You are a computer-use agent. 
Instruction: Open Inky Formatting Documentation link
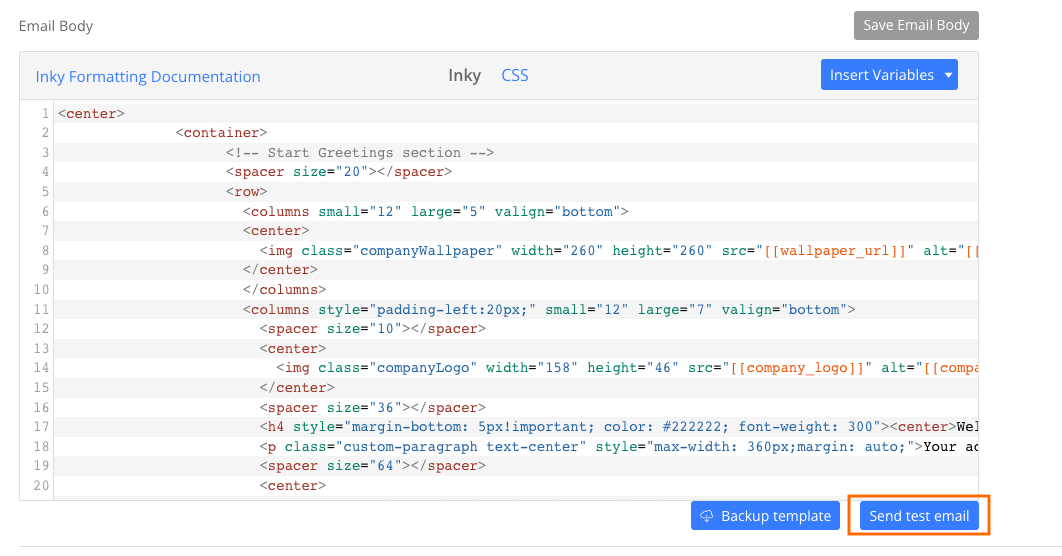(148, 77)
